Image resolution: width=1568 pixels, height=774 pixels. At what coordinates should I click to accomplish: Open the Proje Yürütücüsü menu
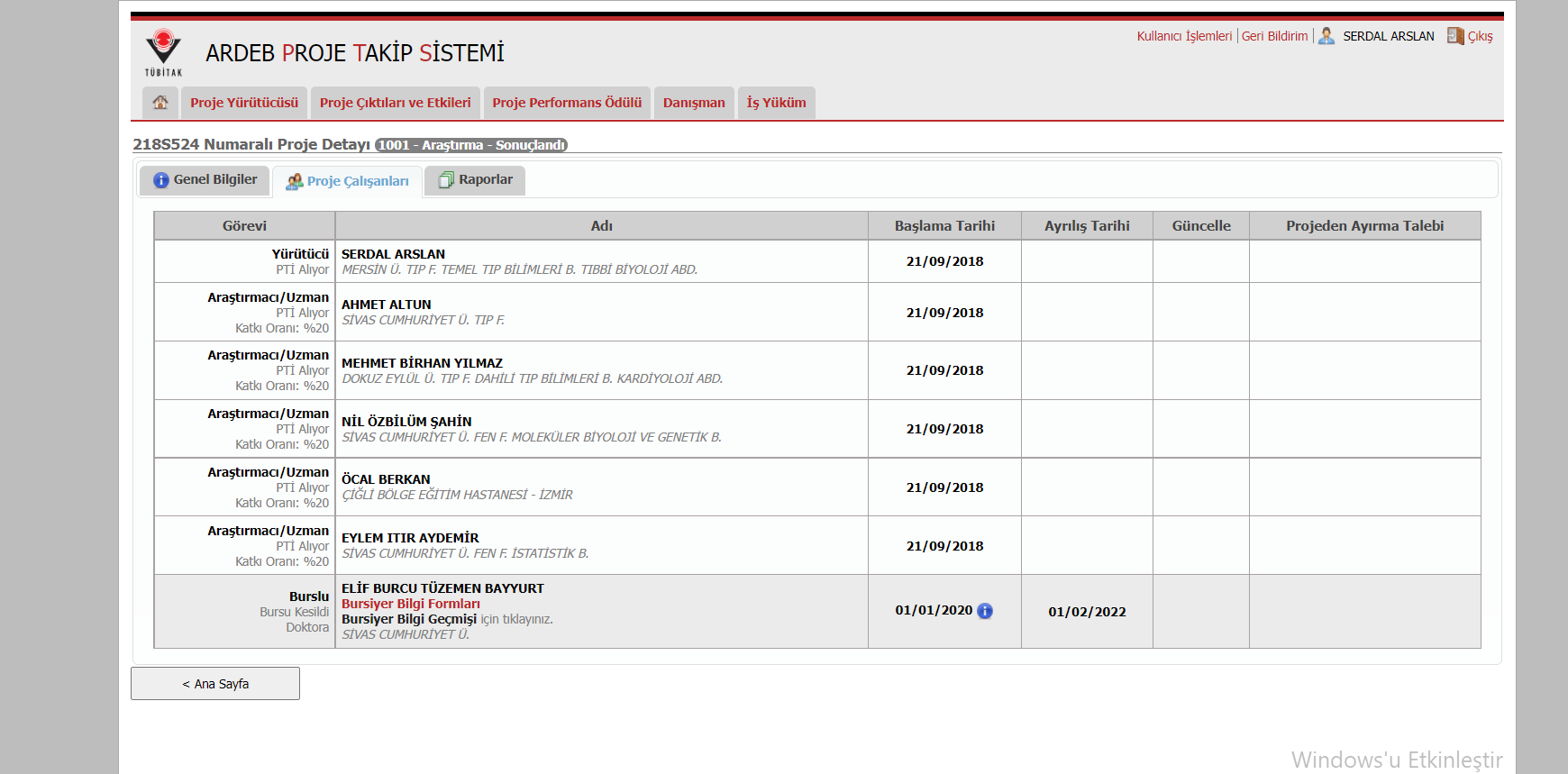pyautogui.click(x=244, y=103)
